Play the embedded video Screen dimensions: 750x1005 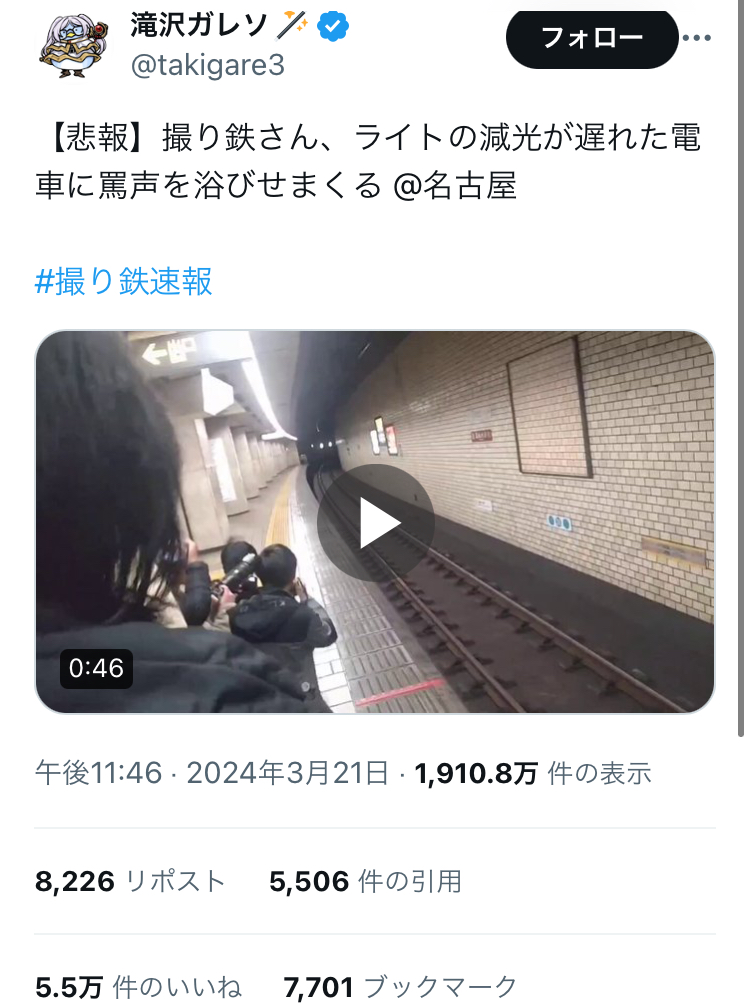click(x=376, y=523)
